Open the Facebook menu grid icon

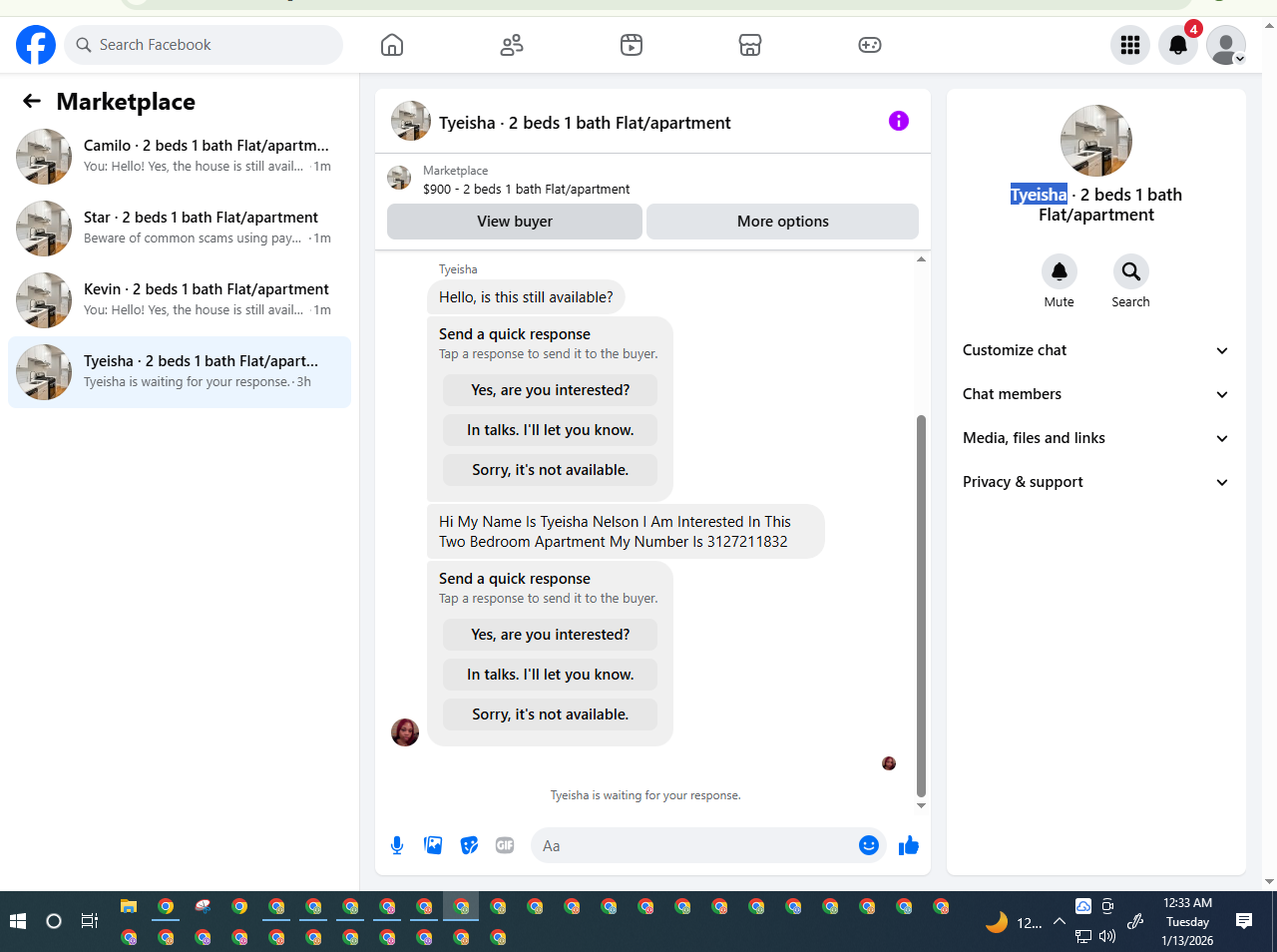(x=1130, y=45)
